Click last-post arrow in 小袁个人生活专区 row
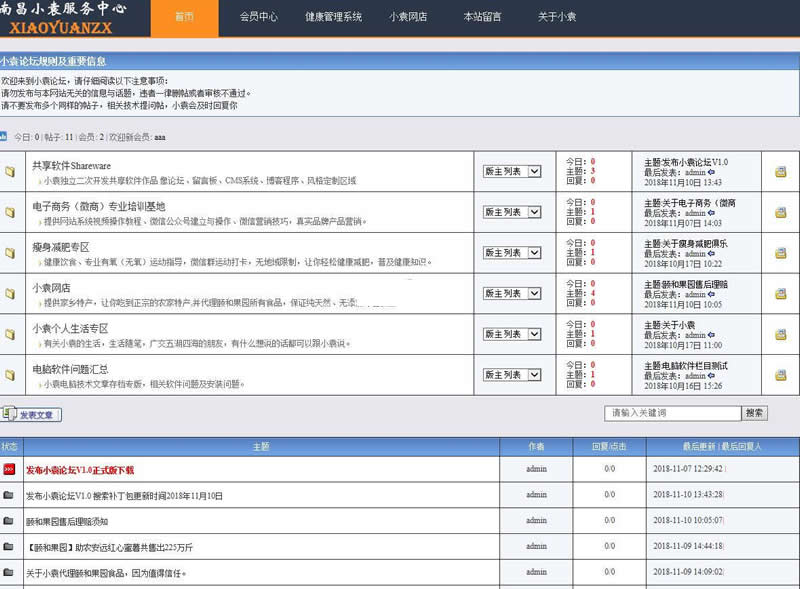Image resolution: width=800 pixels, height=589 pixels. click(711, 335)
